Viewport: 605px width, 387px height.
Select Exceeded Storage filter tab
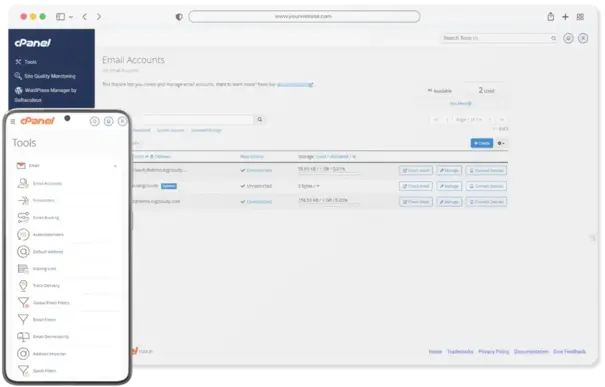click(206, 130)
